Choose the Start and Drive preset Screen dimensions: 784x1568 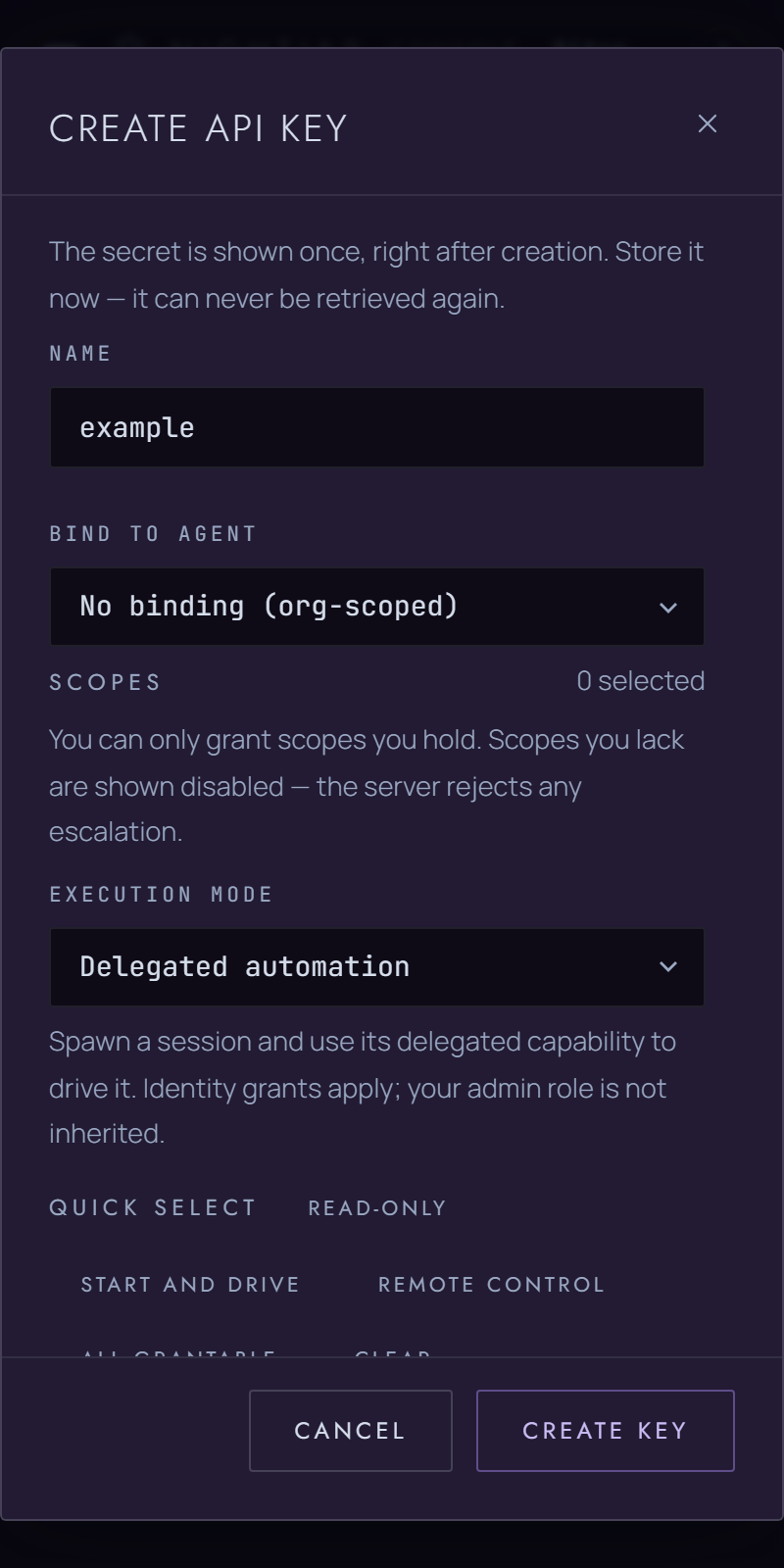pos(190,1285)
